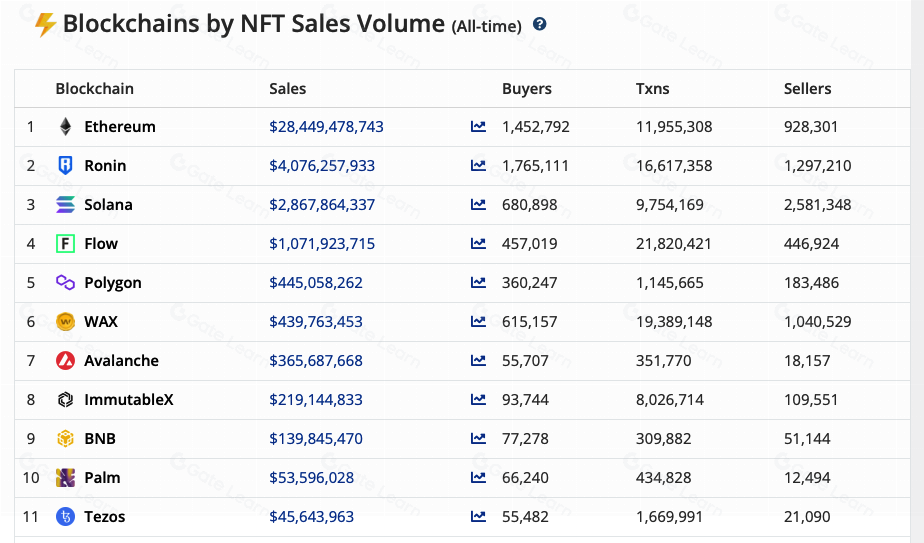
Task: Open the chart icon in Solana row
Action: 478,205
